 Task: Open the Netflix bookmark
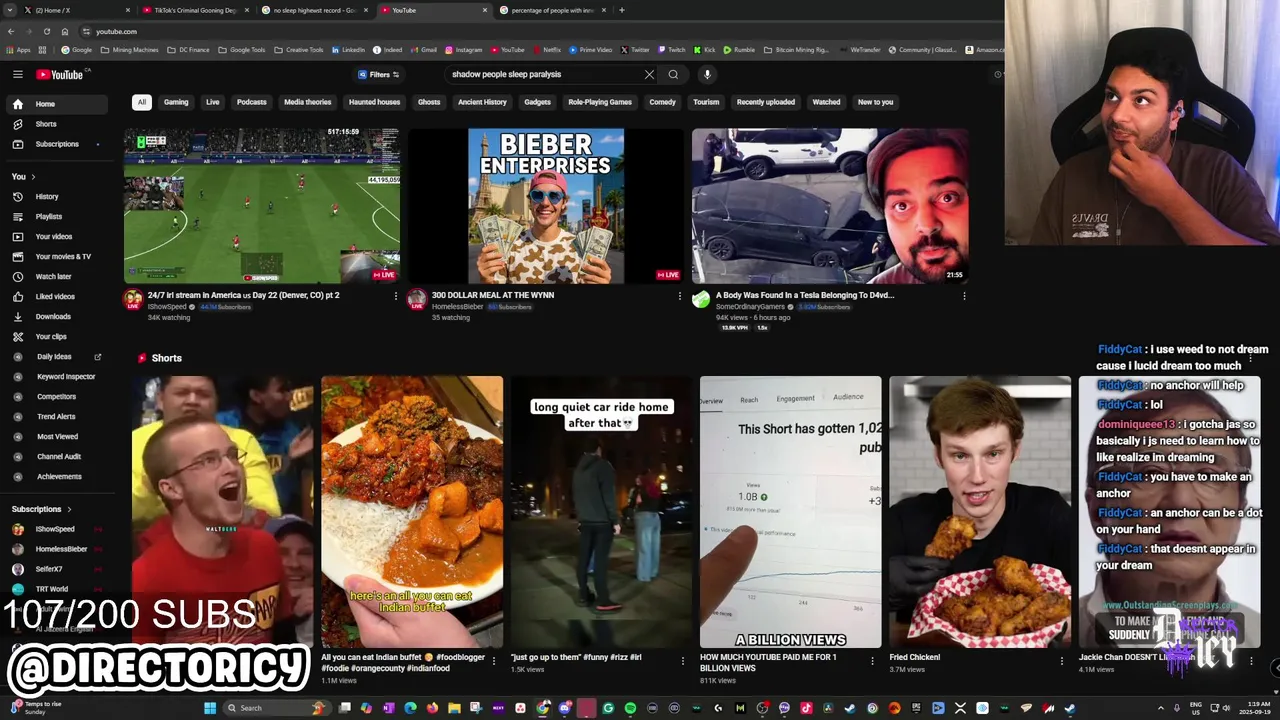pos(547,50)
